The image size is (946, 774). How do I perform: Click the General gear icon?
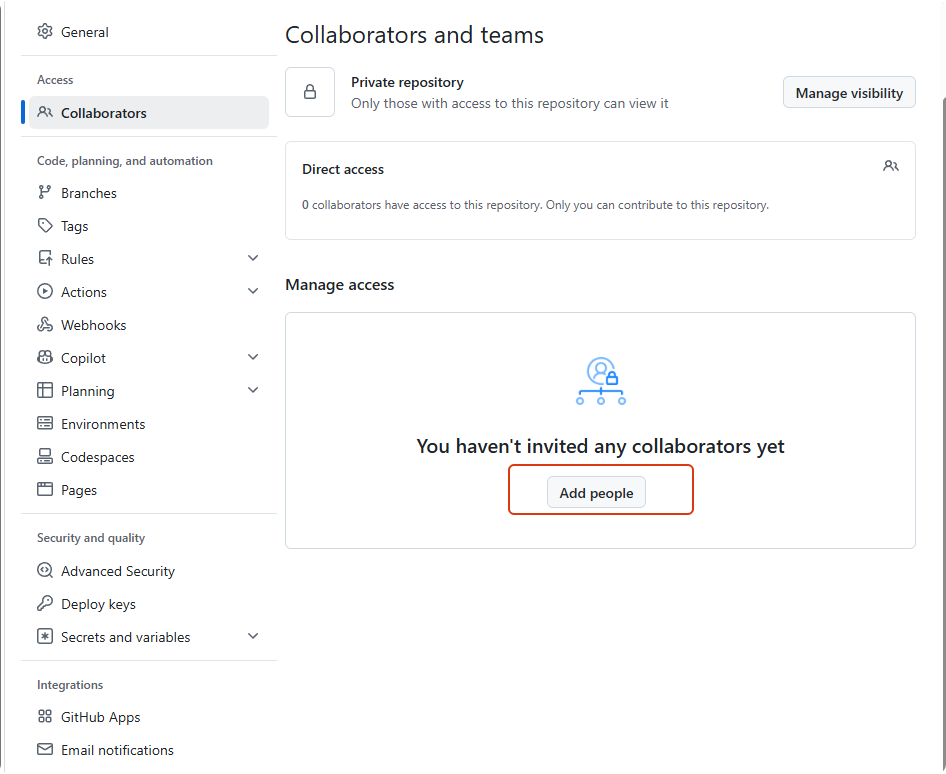[x=45, y=31]
